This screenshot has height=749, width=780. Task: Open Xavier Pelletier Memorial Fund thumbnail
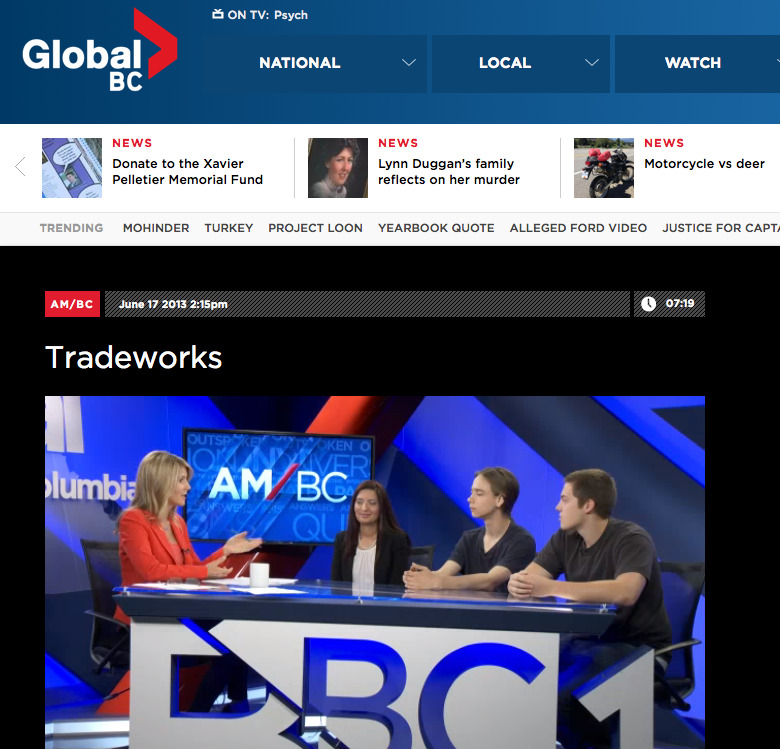[x=72, y=168]
